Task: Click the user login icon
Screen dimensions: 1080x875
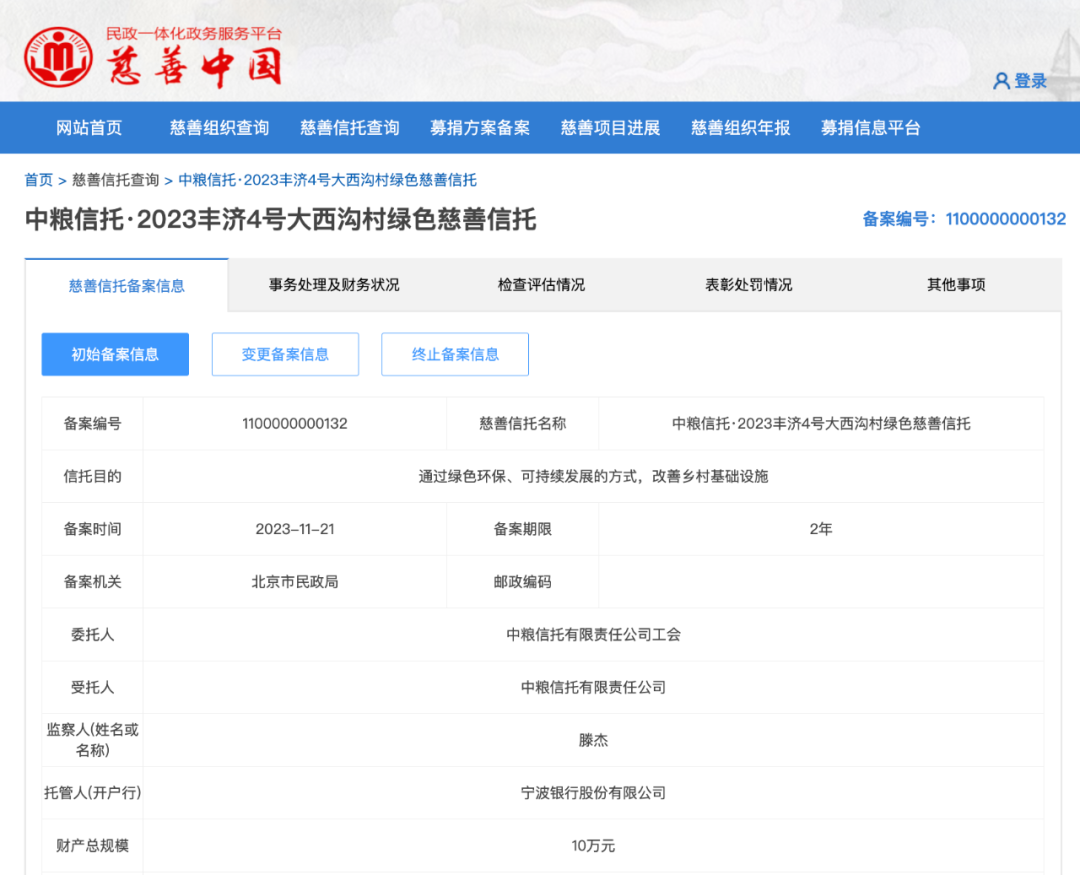Action: coord(1001,81)
